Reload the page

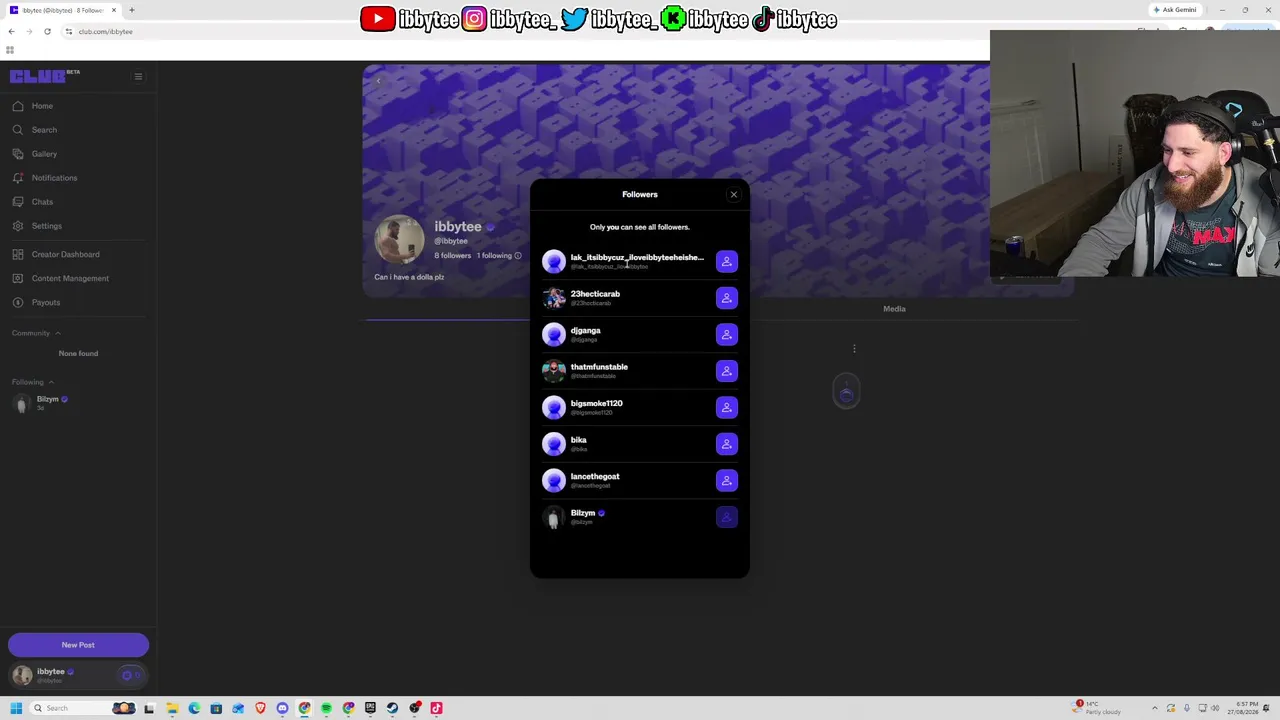tap(47, 32)
